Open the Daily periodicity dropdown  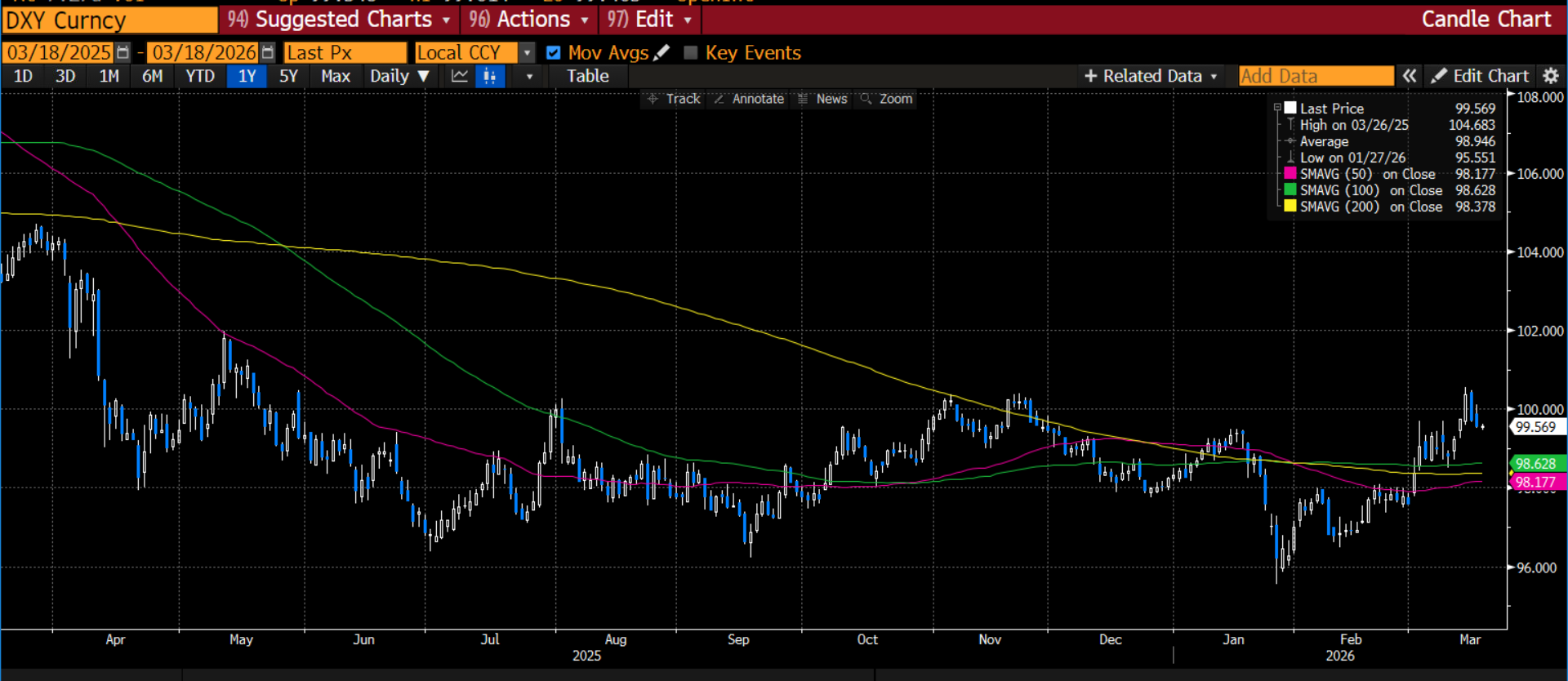[x=399, y=76]
